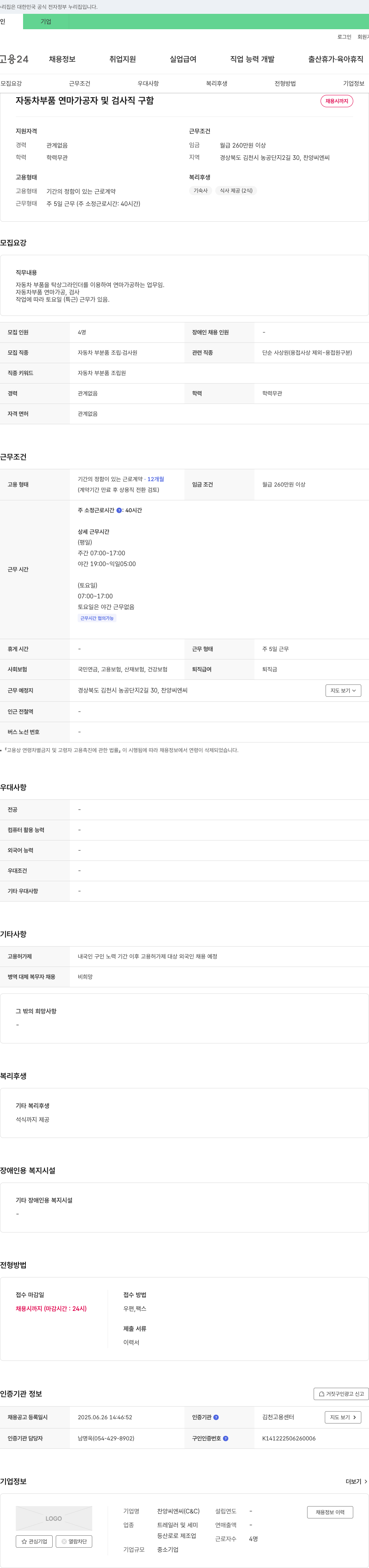Open the info tooltip next to 구인인증번호

(226, 1438)
